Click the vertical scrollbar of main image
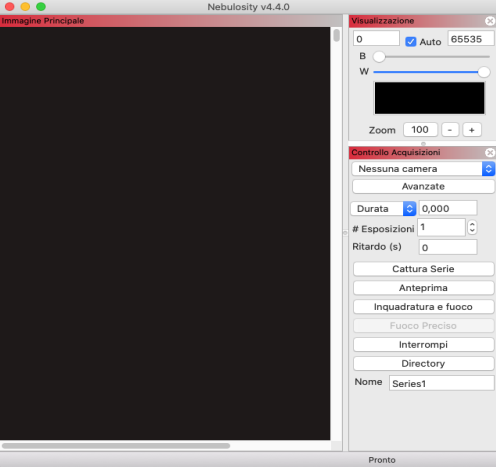The height and width of the screenshot is (467, 496). tap(337, 35)
